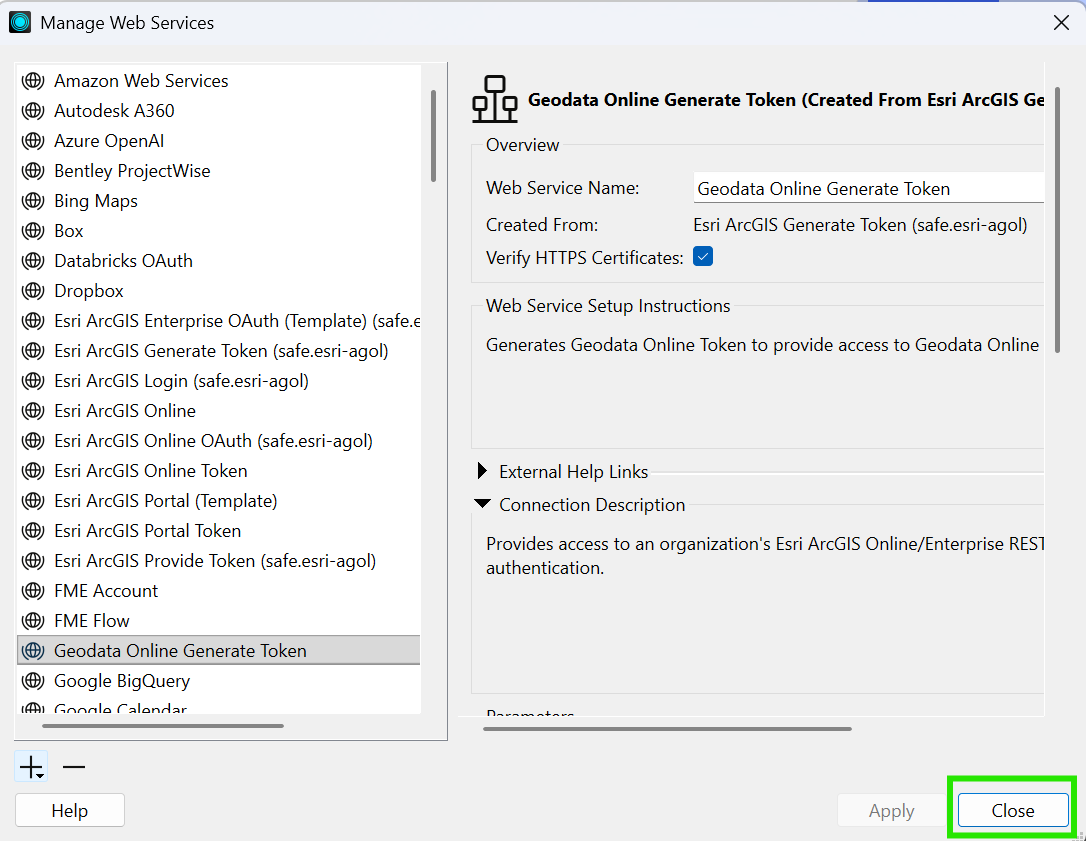Click vertical scrollbar of web services list

coord(434,136)
